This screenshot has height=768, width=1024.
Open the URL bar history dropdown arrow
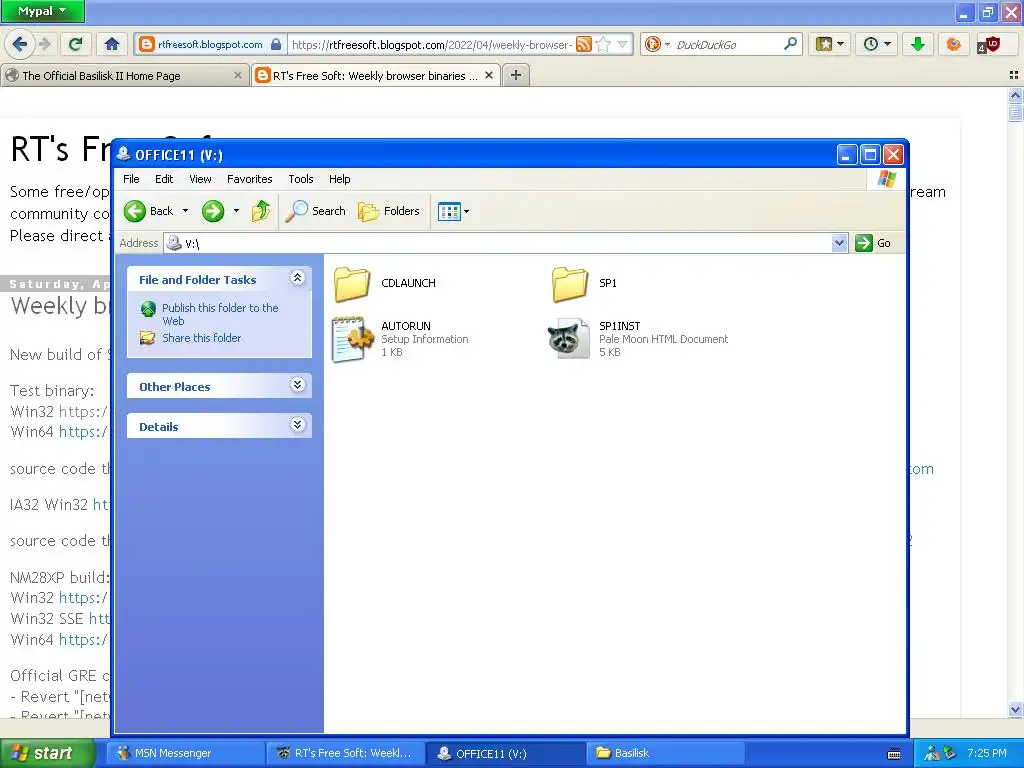(x=622, y=44)
